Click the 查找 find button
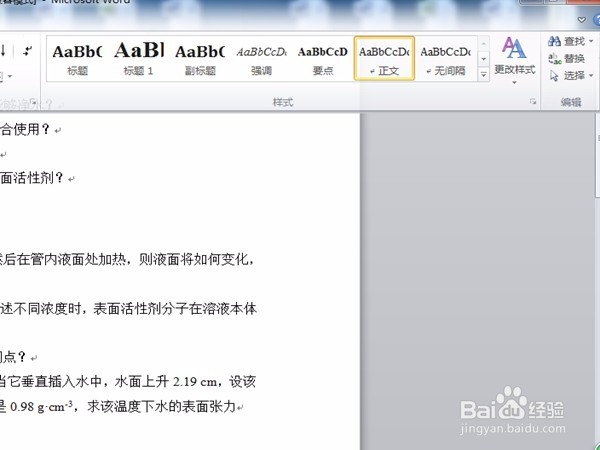The image size is (600, 450). (x=566, y=41)
